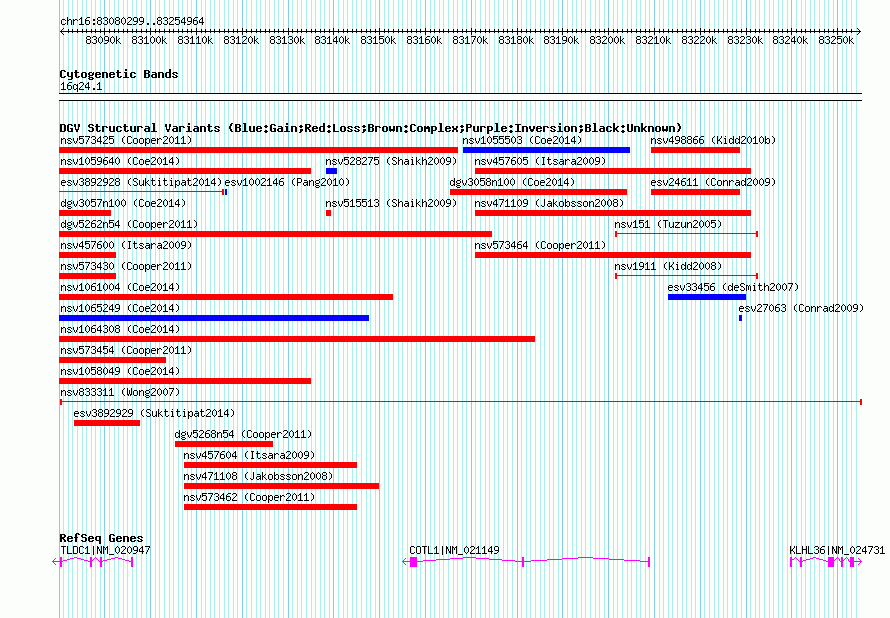This screenshot has width=890, height=618.
Task: Select nsv457604 (Itsara2009) label
Action: [249, 455]
